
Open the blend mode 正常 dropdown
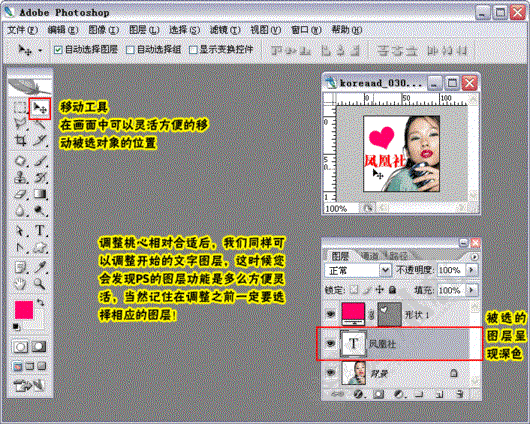[358, 270]
